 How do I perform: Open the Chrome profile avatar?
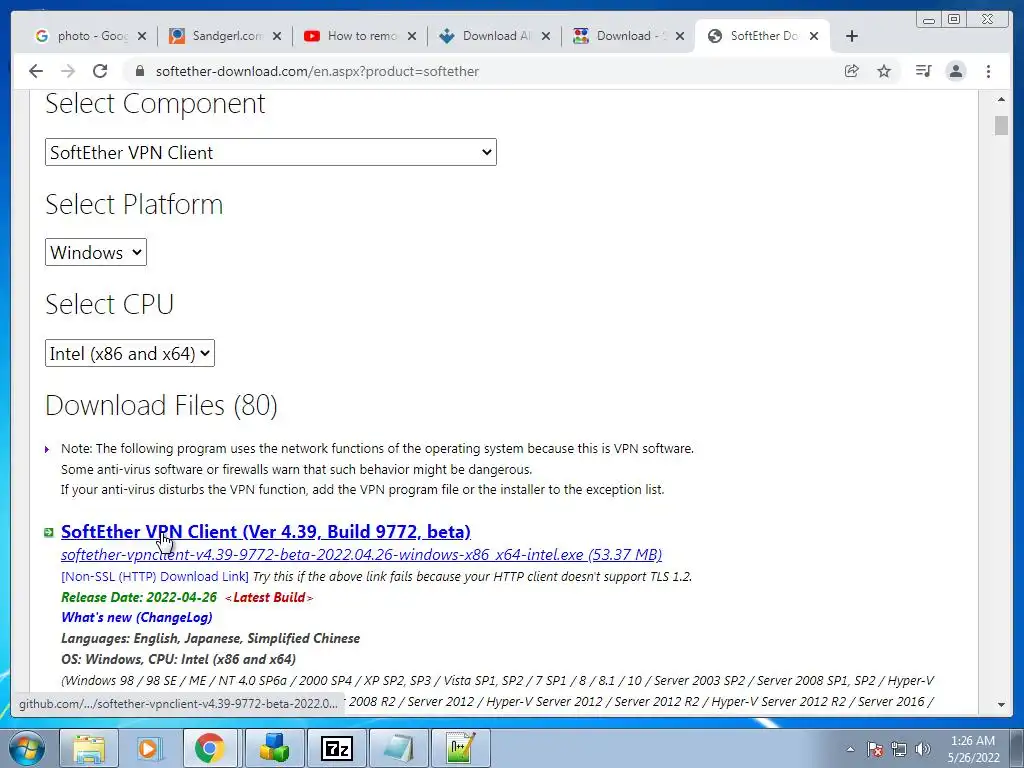click(x=956, y=71)
